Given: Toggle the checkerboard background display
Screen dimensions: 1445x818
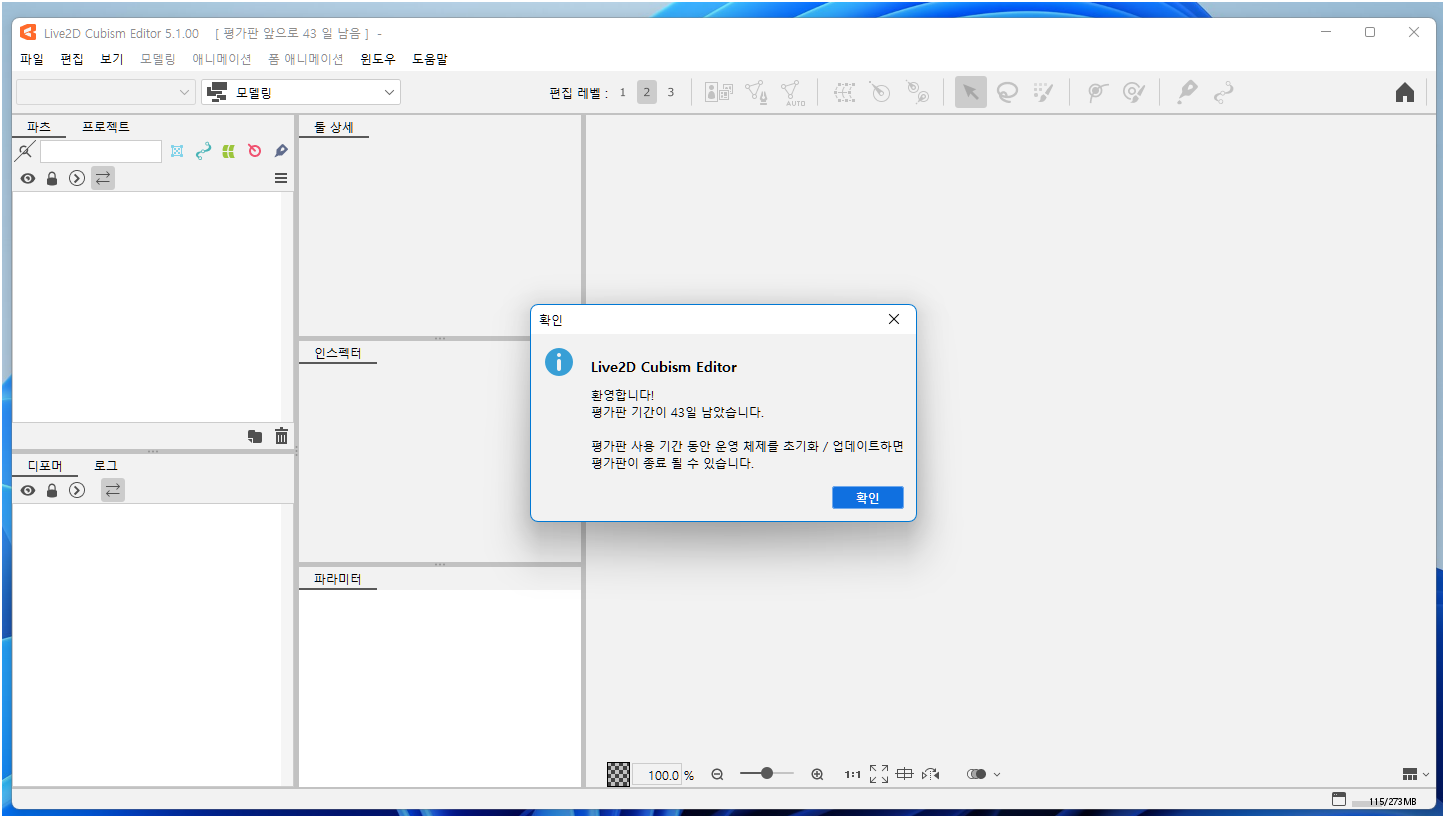Looking at the screenshot, I should tap(619, 774).
